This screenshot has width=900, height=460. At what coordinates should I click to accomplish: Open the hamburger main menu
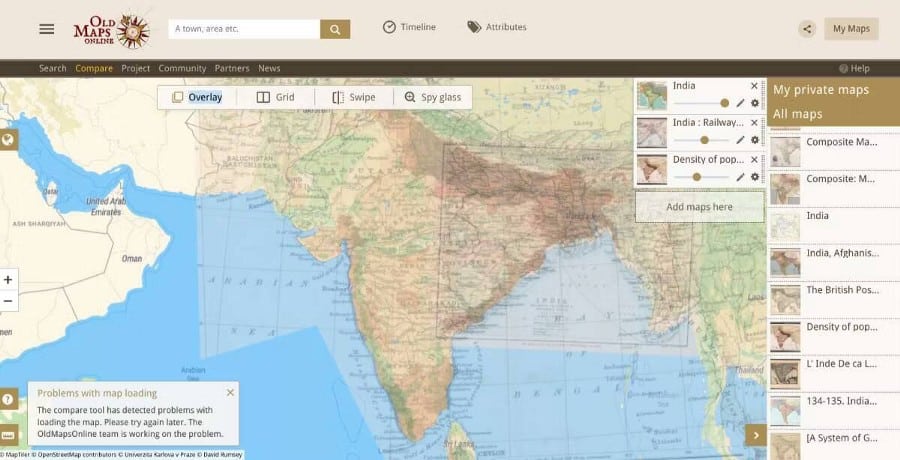coord(47,29)
